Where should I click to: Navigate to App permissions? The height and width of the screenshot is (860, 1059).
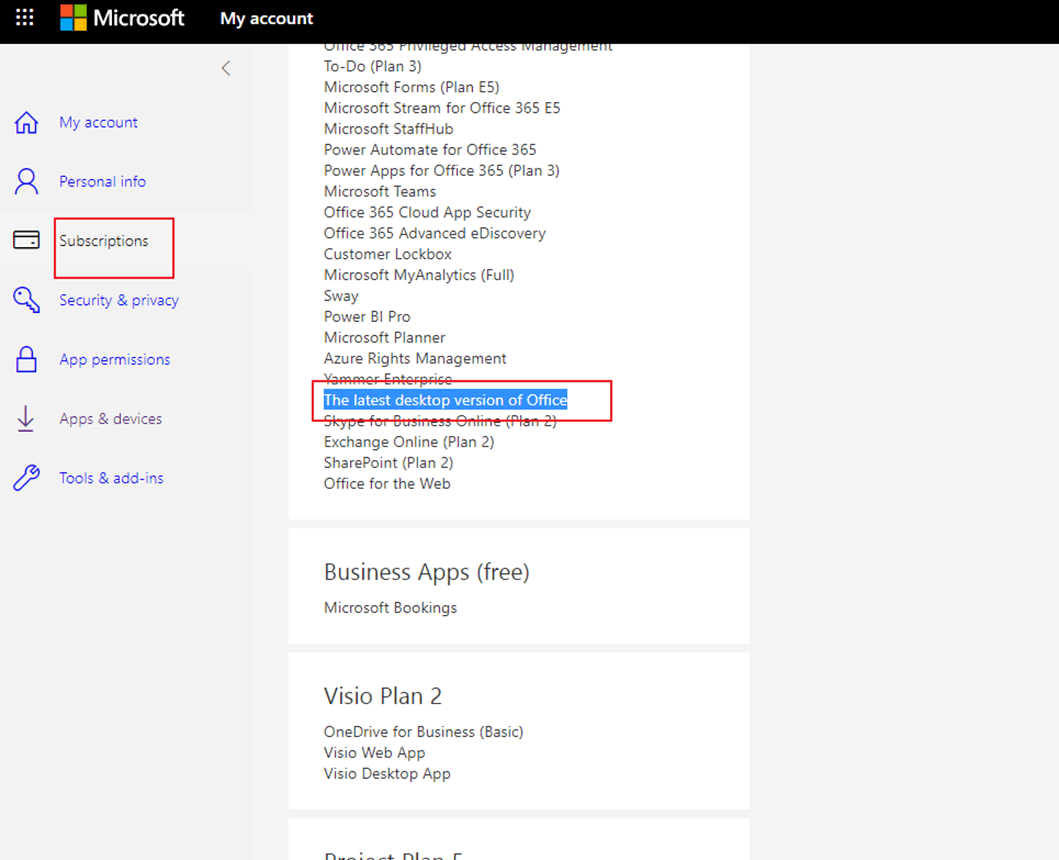click(115, 359)
